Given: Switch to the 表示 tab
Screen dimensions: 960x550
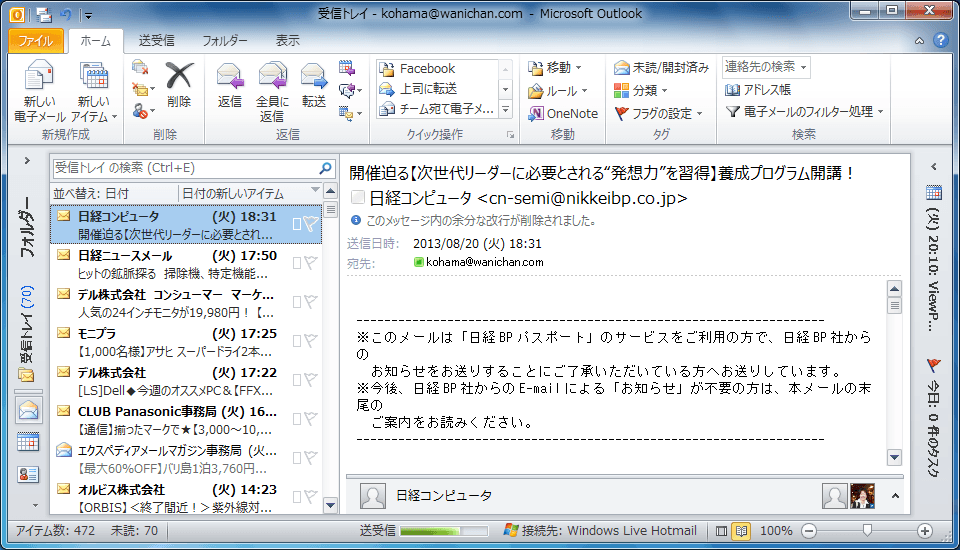Looking at the screenshot, I should (287, 40).
